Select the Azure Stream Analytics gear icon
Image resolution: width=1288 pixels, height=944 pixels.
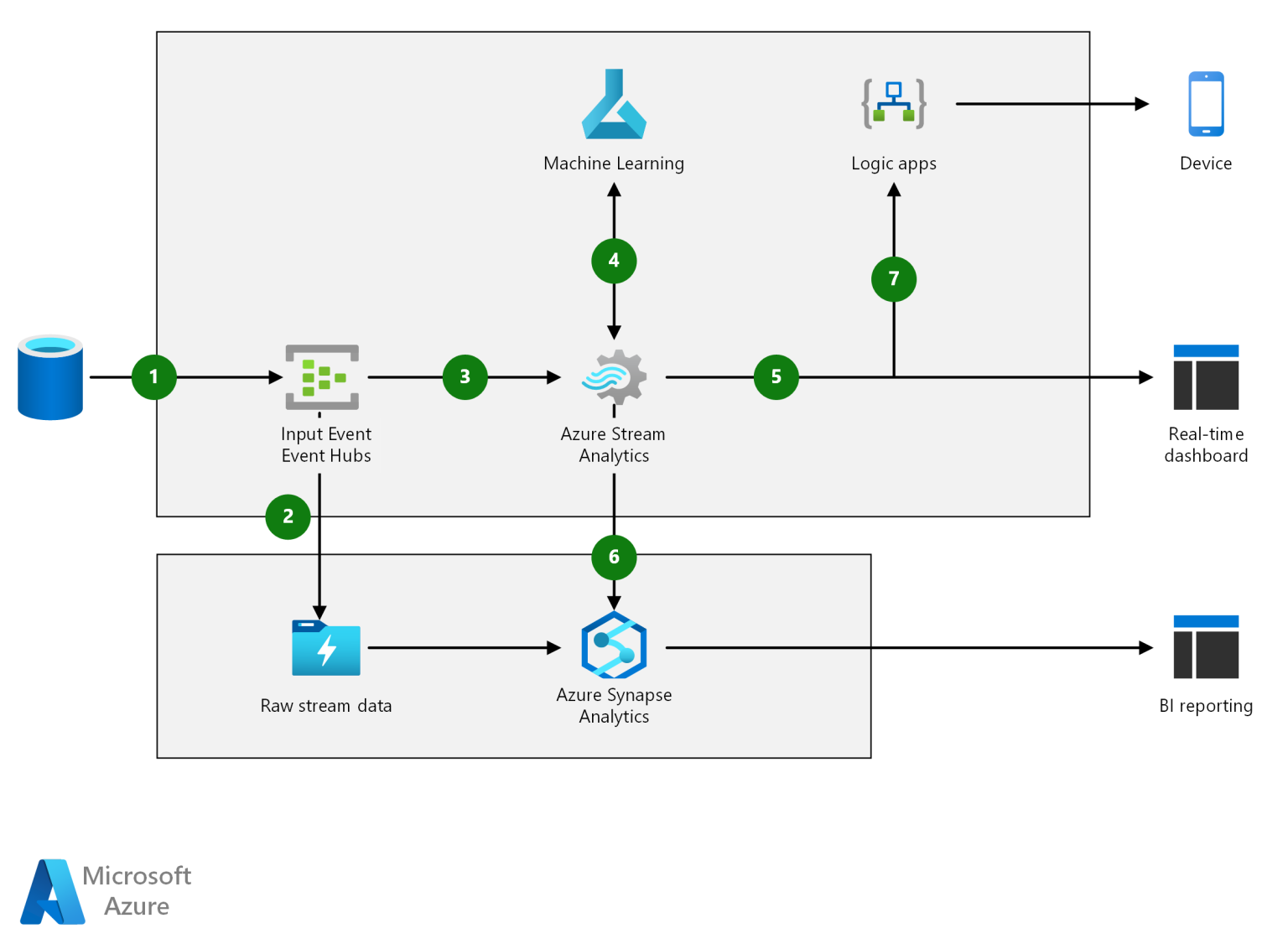(615, 377)
